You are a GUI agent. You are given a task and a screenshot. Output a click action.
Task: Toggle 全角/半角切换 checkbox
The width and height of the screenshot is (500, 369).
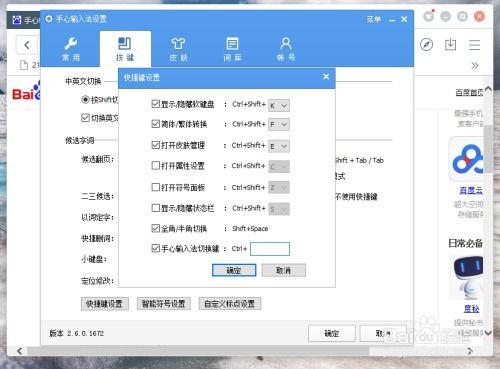[155, 228]
